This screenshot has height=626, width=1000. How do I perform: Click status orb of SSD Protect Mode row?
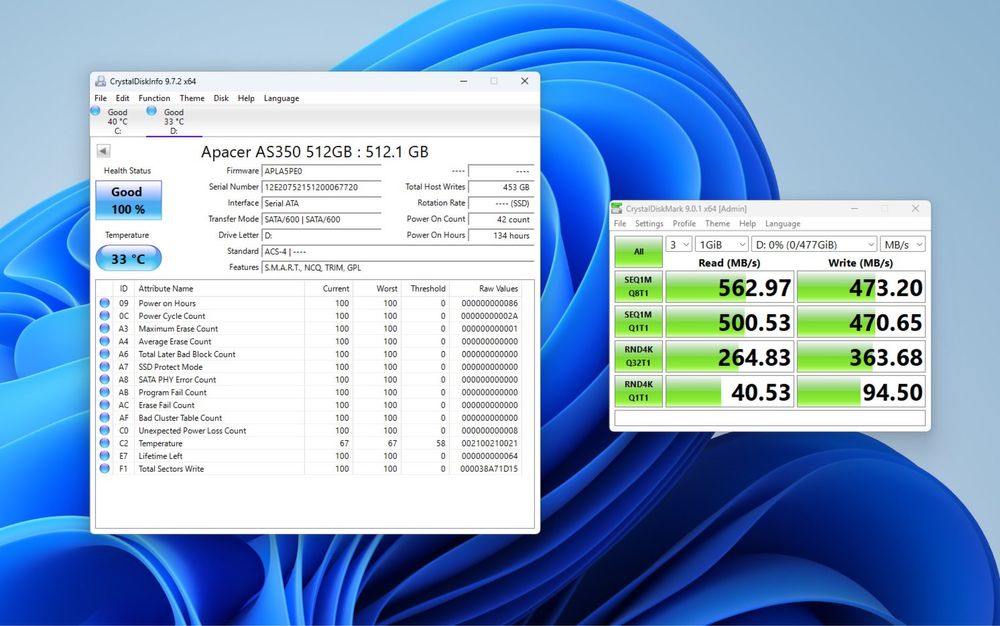(105, 367)
